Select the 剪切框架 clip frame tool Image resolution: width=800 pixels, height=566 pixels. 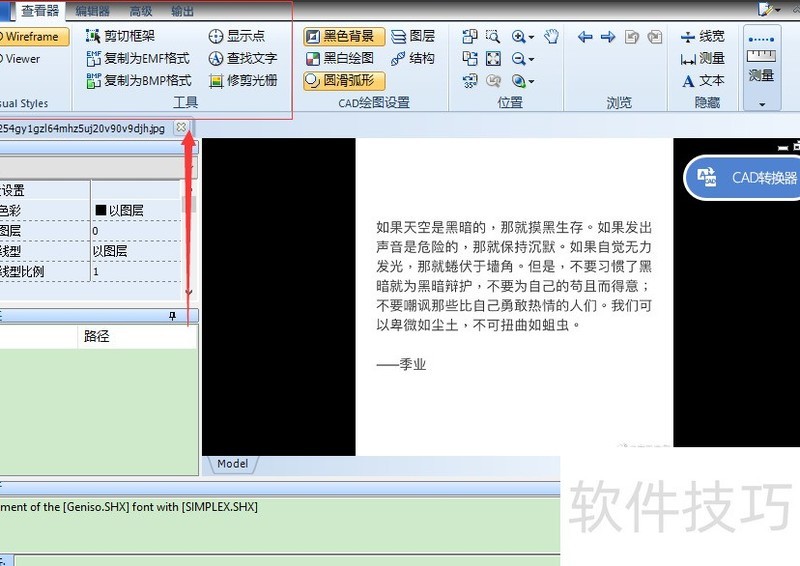[122, 36]
